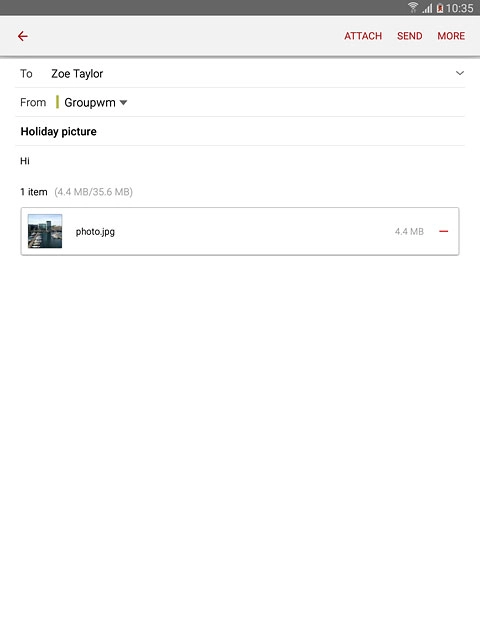Tap the Wi-Fi status icon
The height and width of the screenshot is (640, 480).
tap(413, 8)
